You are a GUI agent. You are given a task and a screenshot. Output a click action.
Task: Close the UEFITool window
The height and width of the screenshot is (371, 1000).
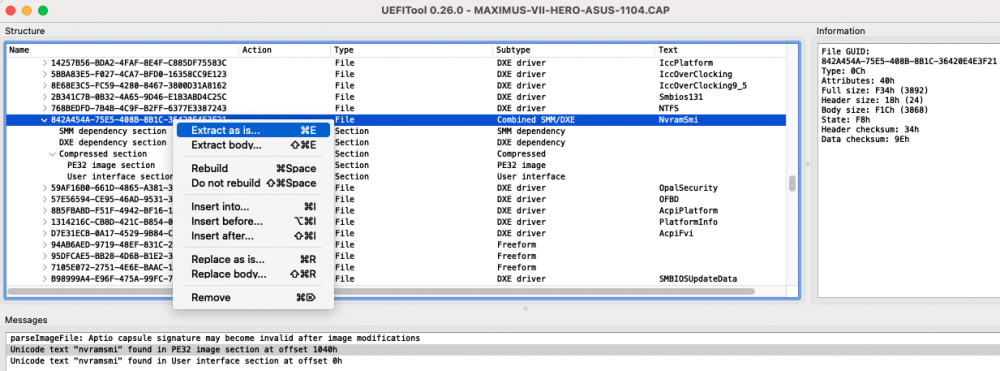[11, 11]
